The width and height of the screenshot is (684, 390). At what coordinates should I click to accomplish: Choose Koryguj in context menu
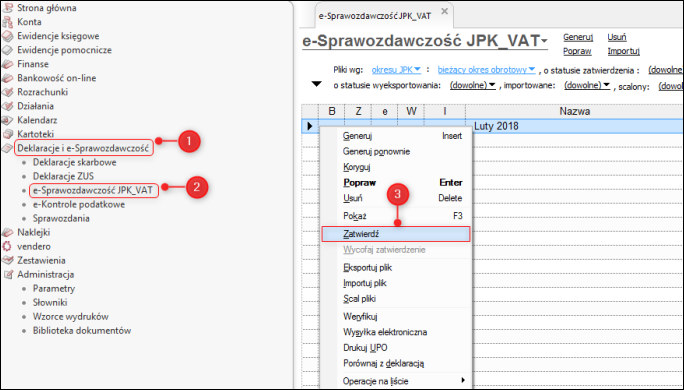396,167
